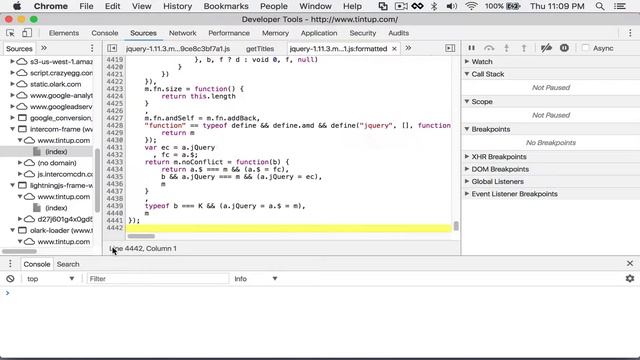Expand DOM Breakpoints section
This screenshot has width=640, height=360.
467,169
